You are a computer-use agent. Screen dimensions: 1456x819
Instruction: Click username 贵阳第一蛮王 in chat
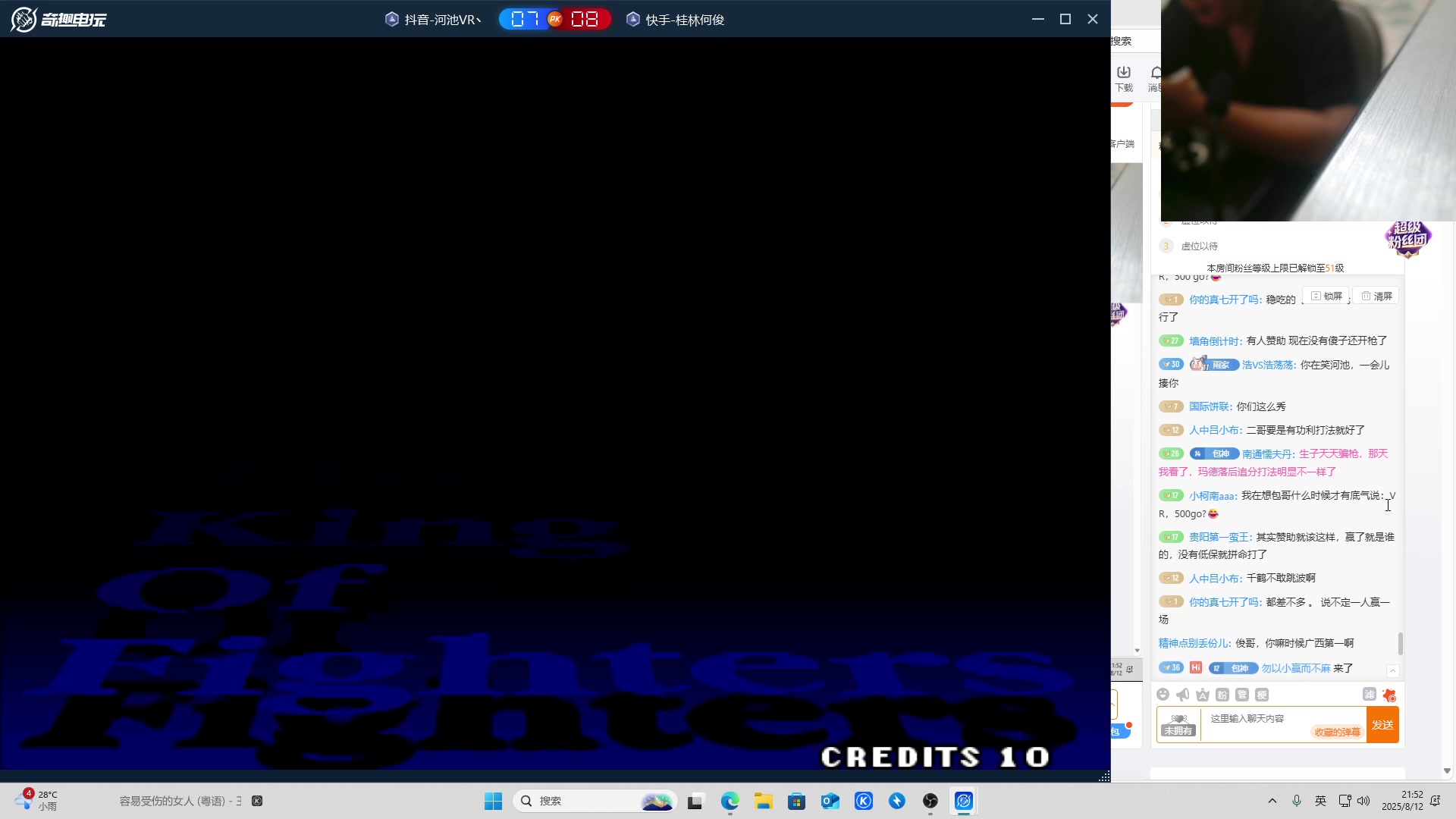pos(1221,538)
